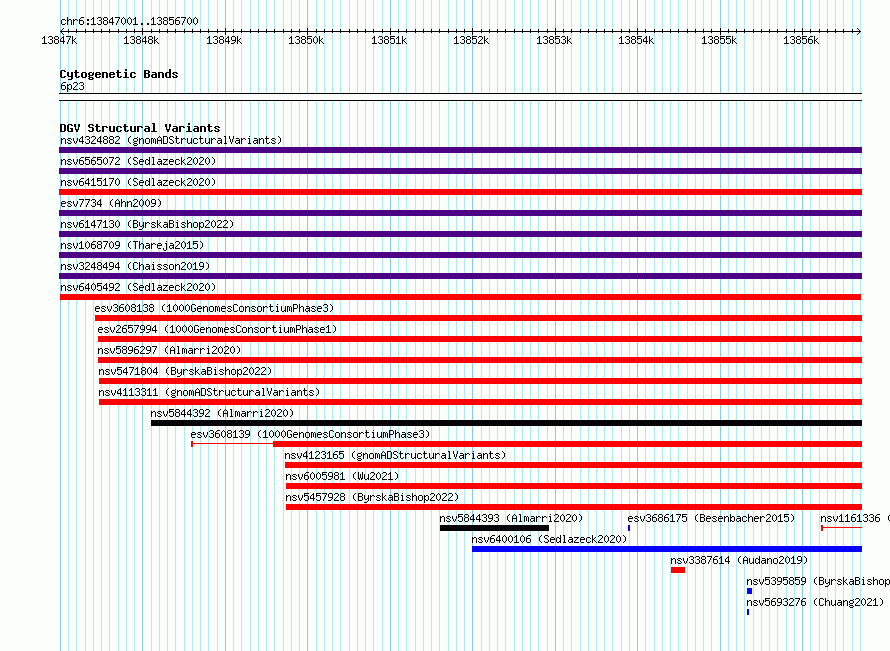Click the red bar for nsv5471804
890x651 pixels.
[x=480, y=381]
